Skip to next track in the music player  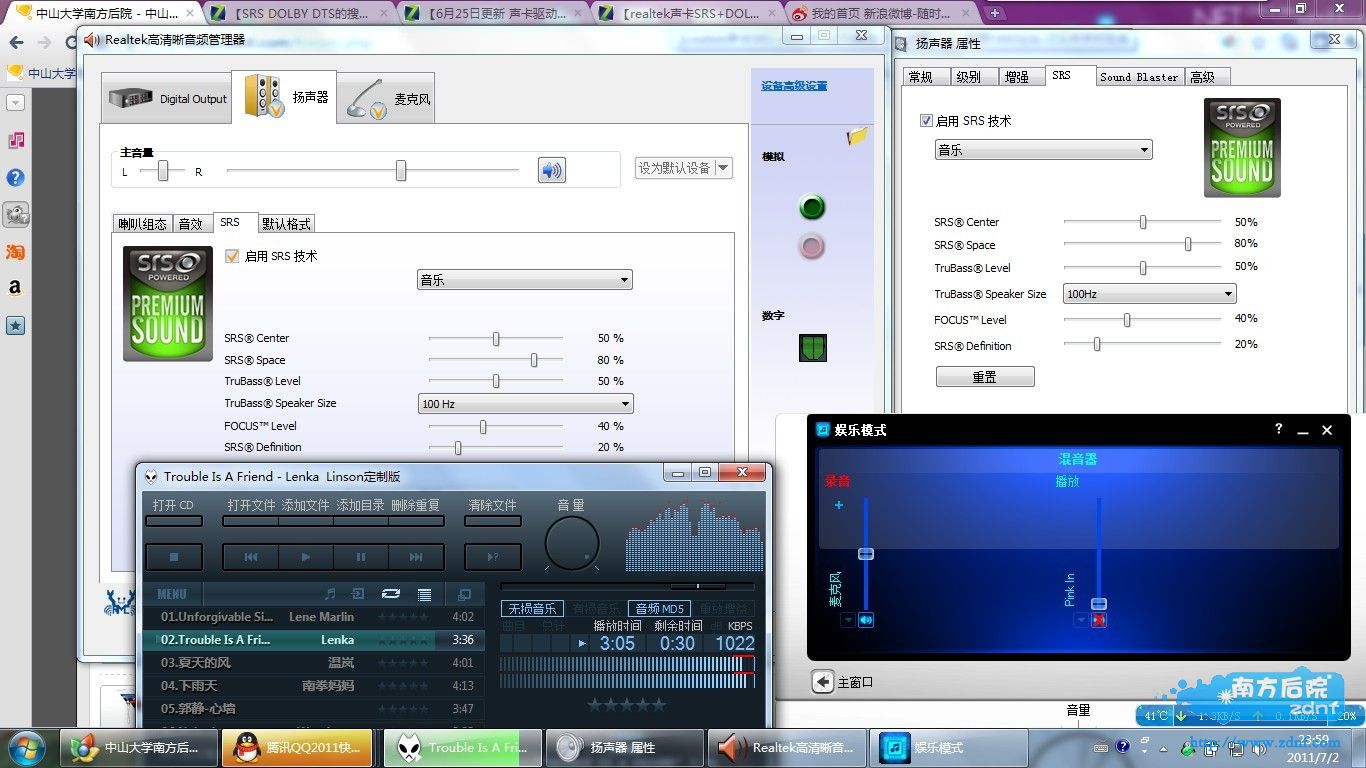(x=416, y=557)
